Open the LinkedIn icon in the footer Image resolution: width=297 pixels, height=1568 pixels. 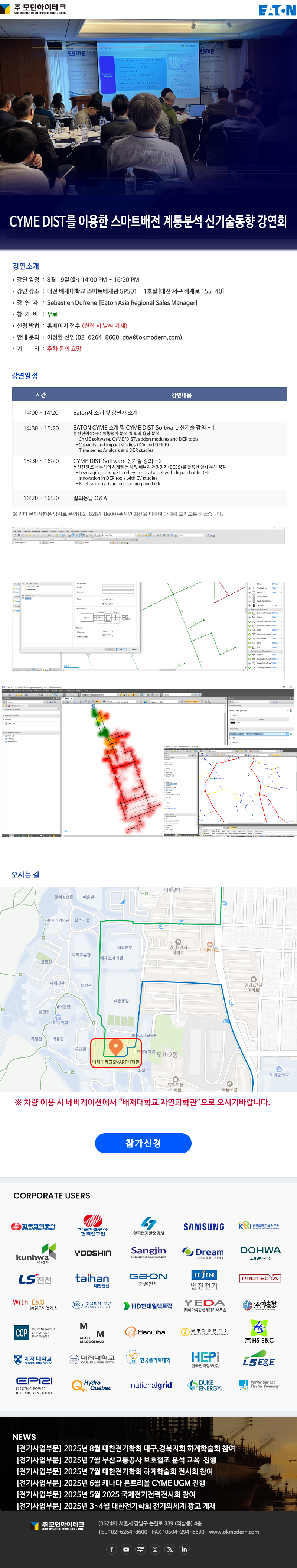pos(185,1549)
